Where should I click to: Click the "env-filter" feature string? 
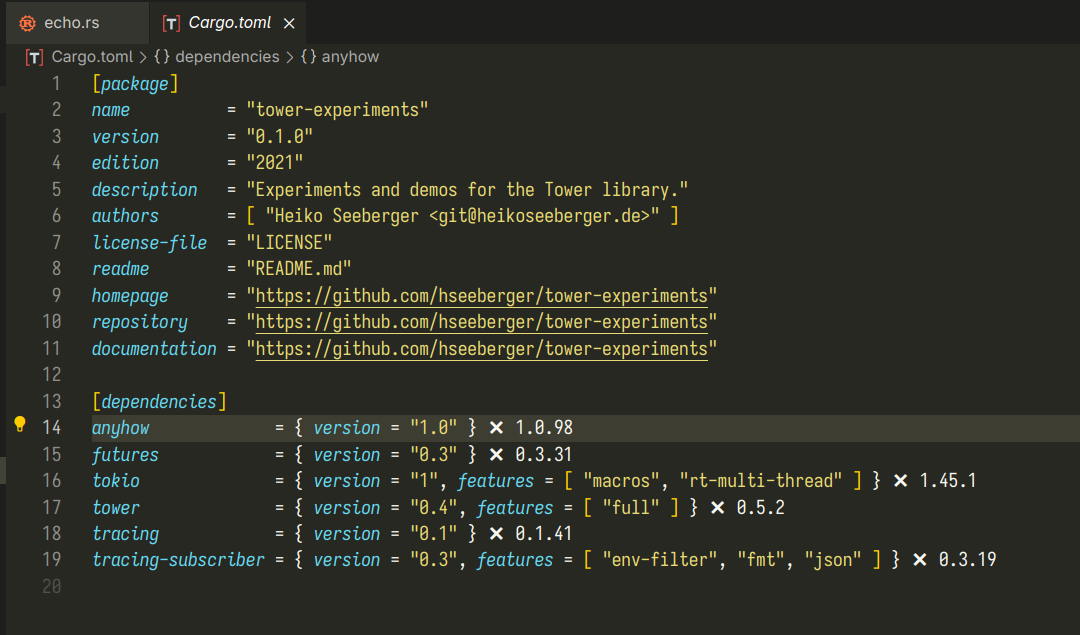(660, 560)
